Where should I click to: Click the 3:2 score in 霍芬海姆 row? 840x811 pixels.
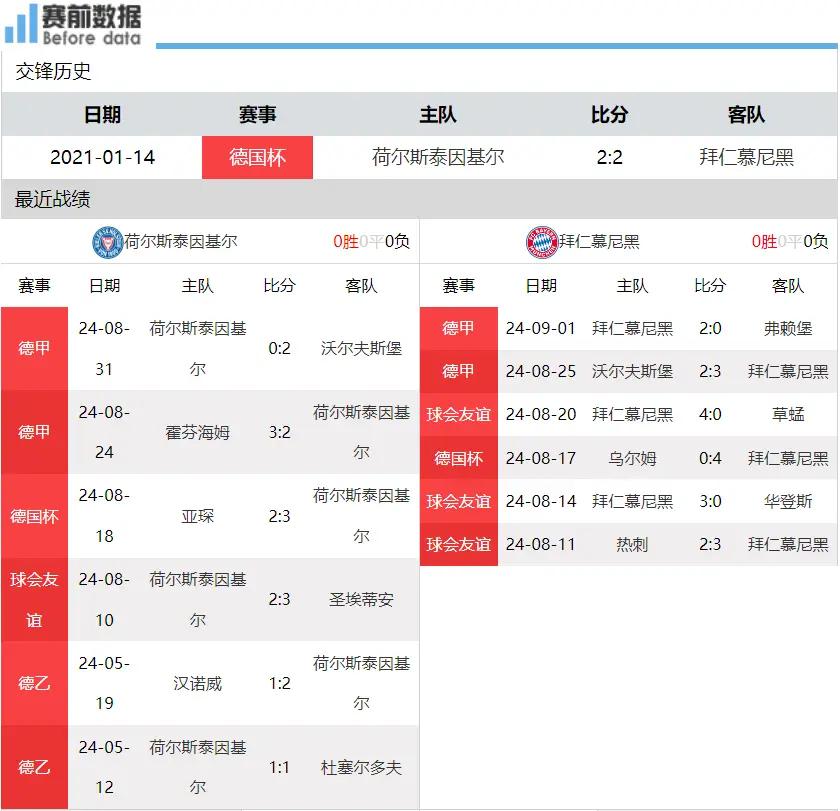click(x=279, y=432)
